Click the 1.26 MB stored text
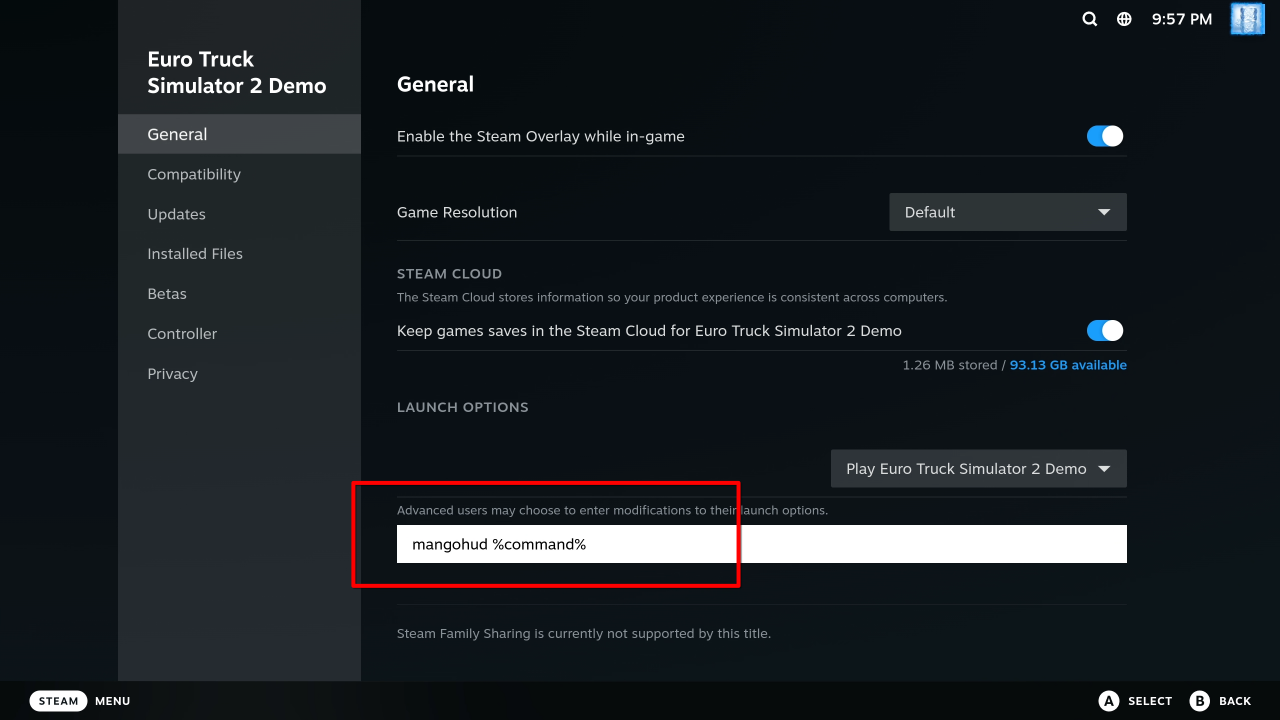 948,365
